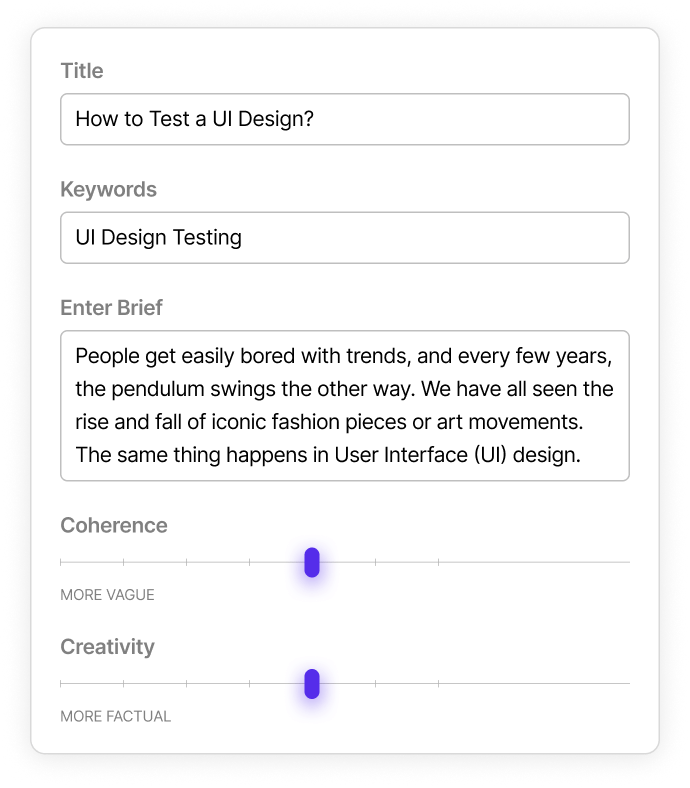Viewport: 690px width, 788px height.
Task: Click the Keywords field label
Action: [x=108, y=189]
